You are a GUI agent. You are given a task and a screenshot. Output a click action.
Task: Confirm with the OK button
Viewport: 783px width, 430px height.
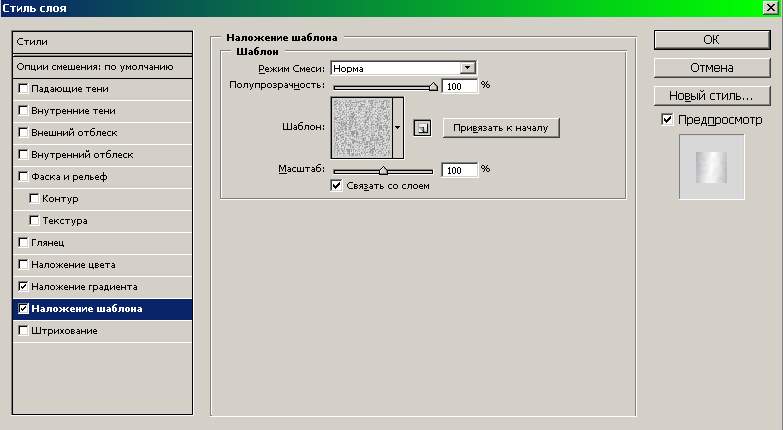pos(712,40)
